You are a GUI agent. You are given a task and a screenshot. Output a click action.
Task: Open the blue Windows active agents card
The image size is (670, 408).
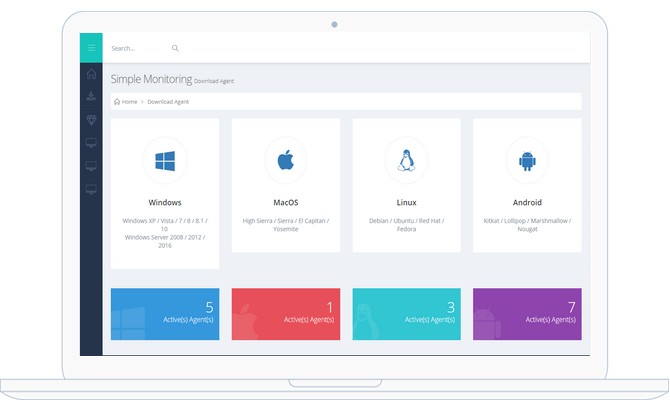[164, 314]
